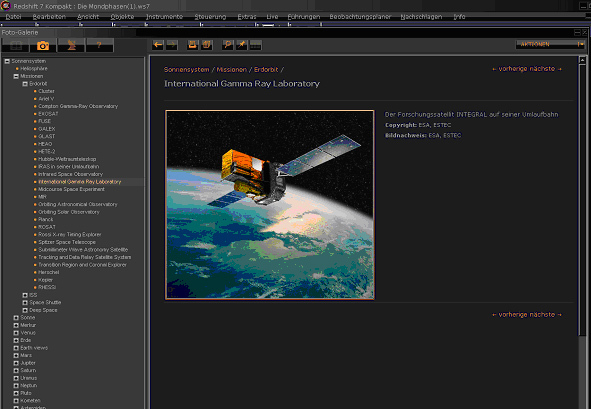The image size is (591, 409).
Task: Expand the Jupiter tree node
Action: [x=16, y=363]
